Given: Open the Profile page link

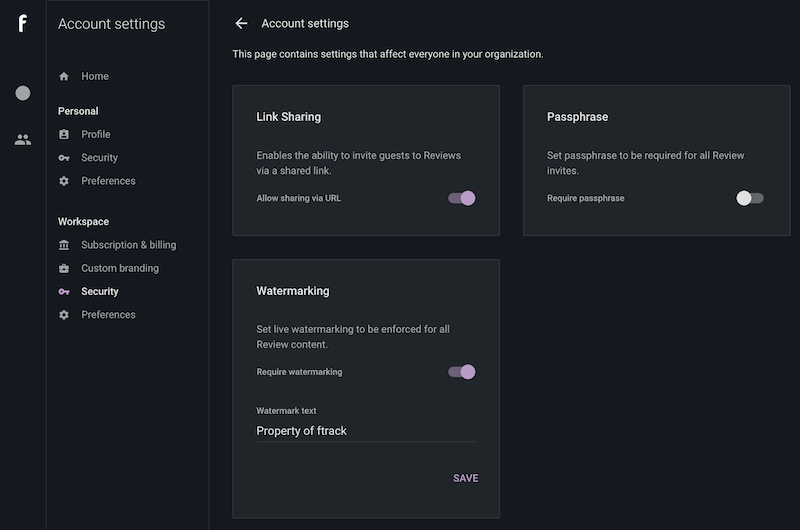Looking at the screenshot, I should click(96, 134).
